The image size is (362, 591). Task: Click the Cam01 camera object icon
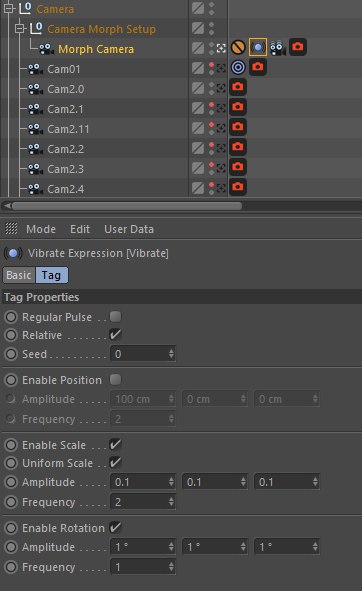coord(35,69)
